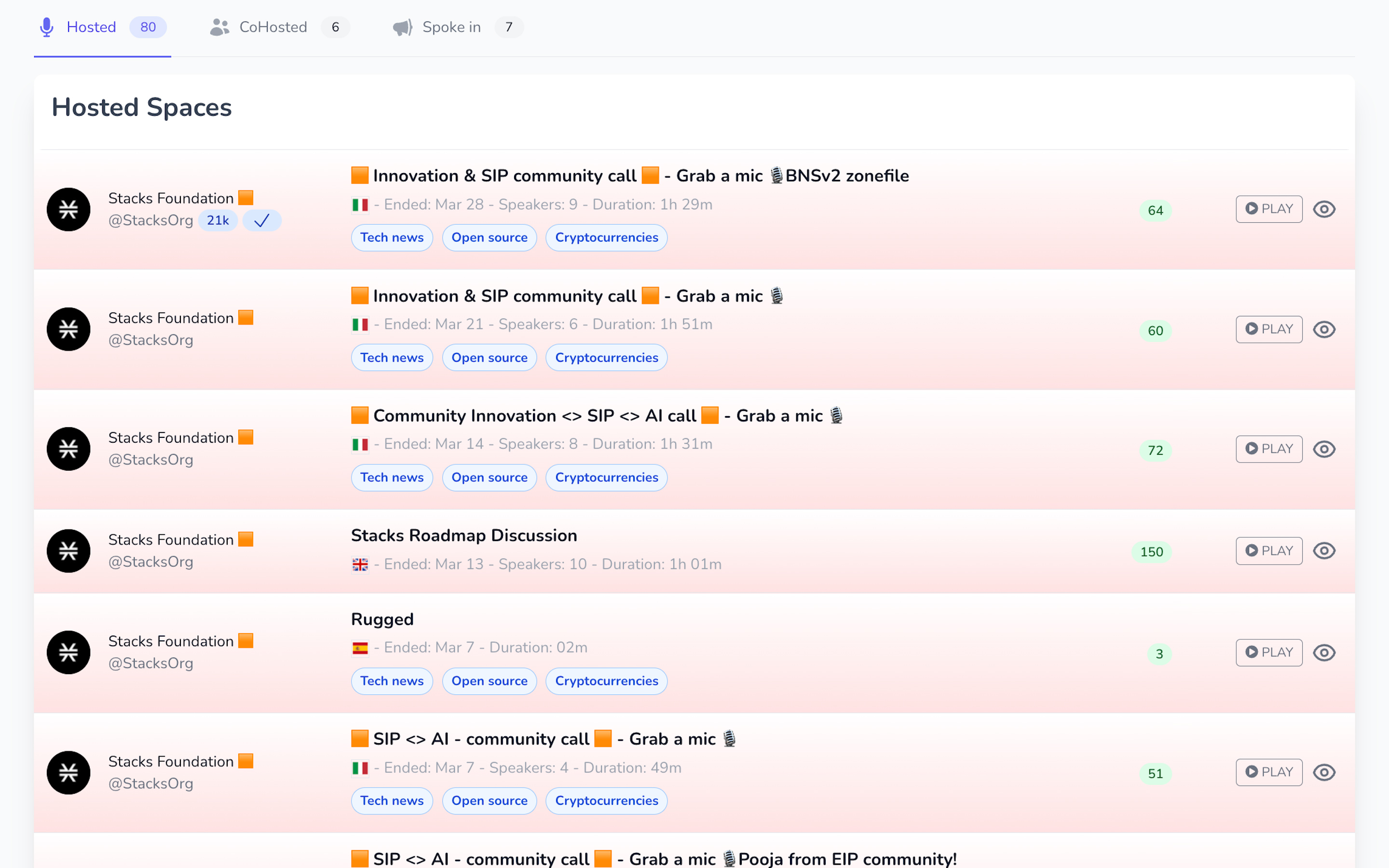Toggle eye icon for BNSv2 zonefile space
Screen dimensions: 1389x868
tap(1323, 209)
